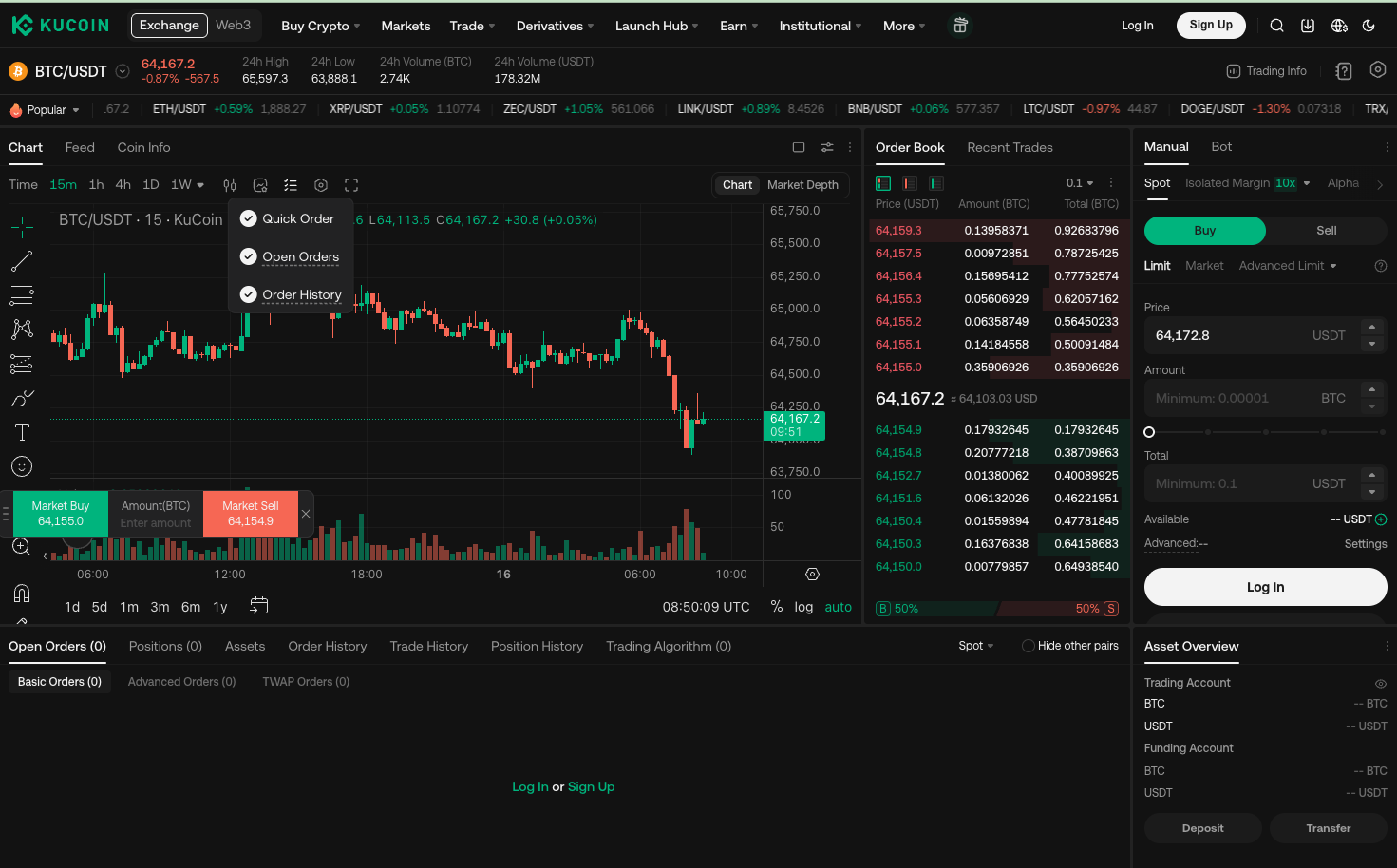The height and width of the screenshot is (868, 1397).
Task: Click the Transfer button
Action: click(x=1328, y=828)
